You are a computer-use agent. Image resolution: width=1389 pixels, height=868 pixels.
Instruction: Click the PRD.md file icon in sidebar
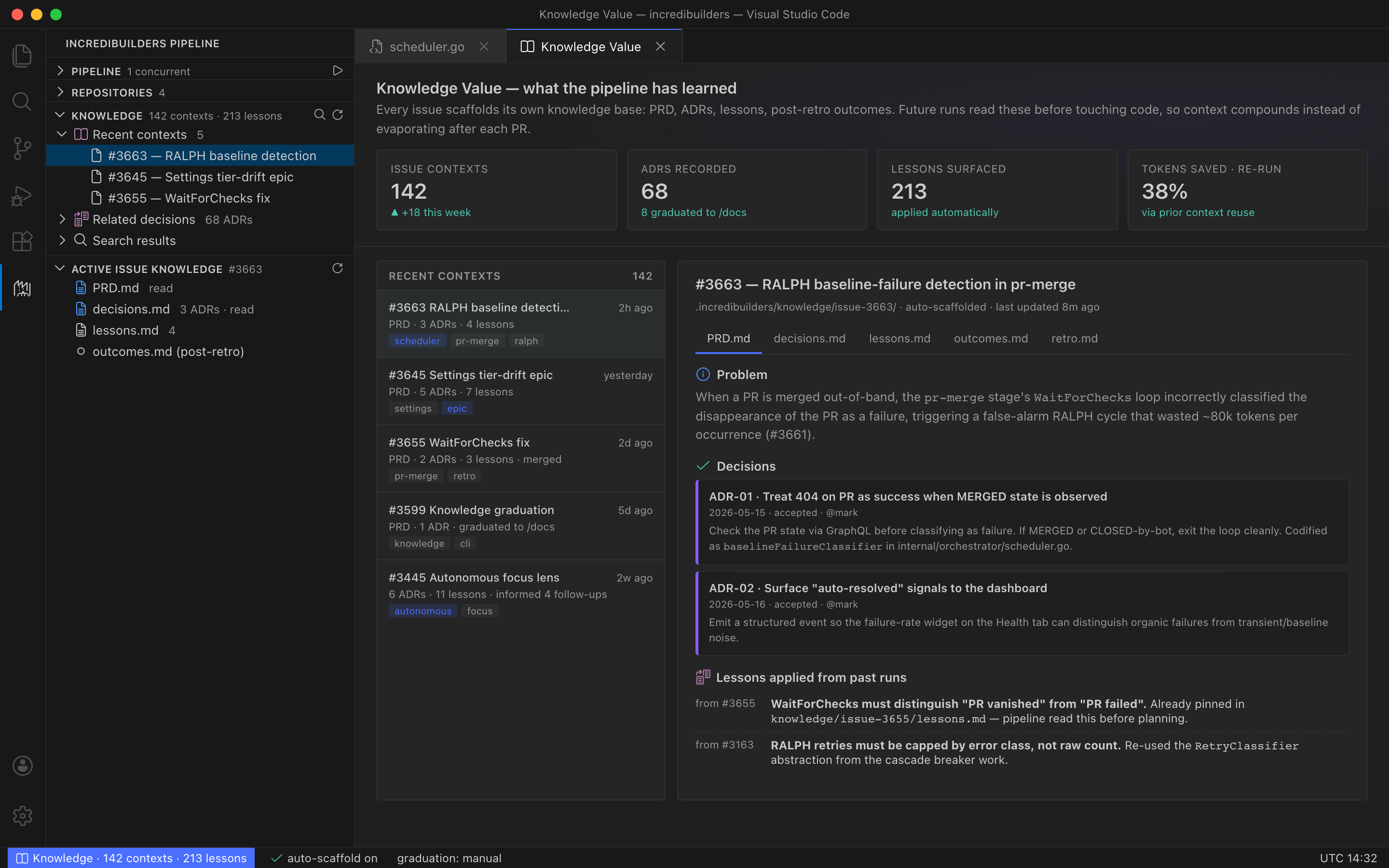tap(81, 287)
